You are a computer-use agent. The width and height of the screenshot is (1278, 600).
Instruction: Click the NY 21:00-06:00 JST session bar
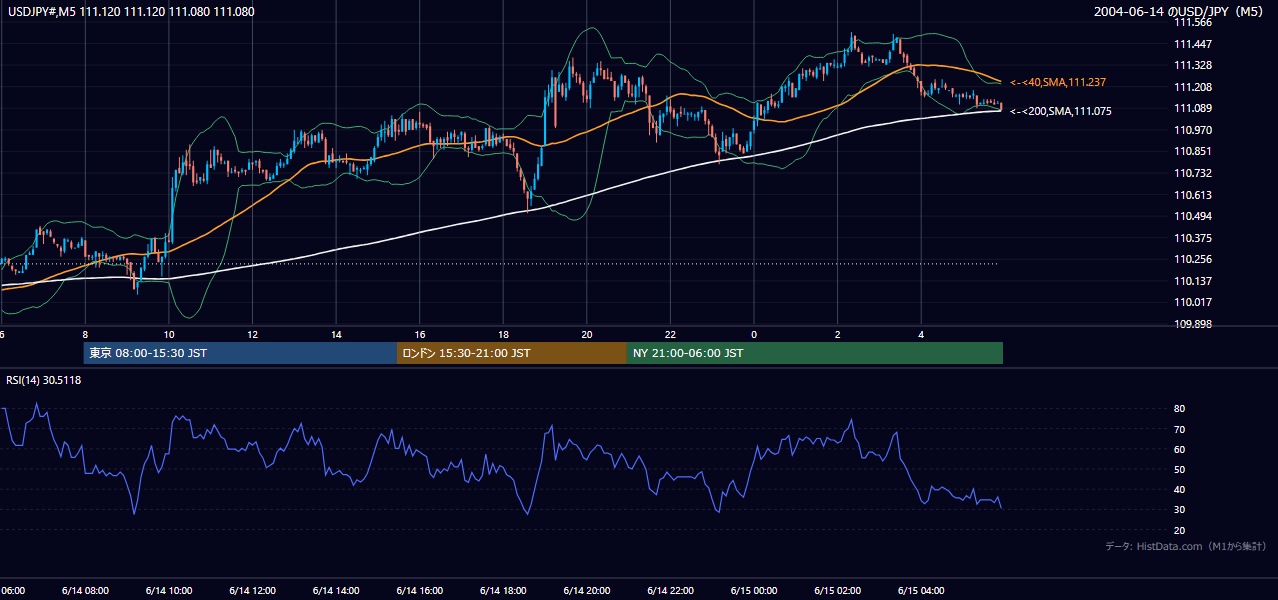point(815,353)
